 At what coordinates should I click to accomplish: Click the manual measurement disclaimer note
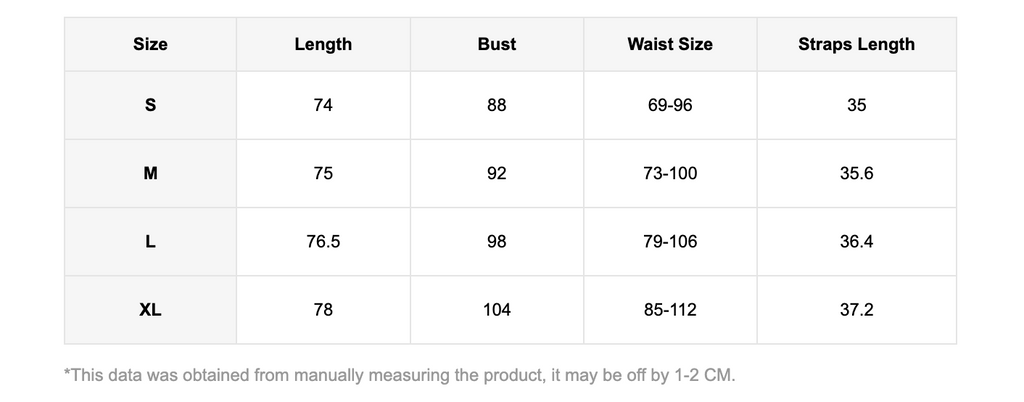(x=400, y=376)
